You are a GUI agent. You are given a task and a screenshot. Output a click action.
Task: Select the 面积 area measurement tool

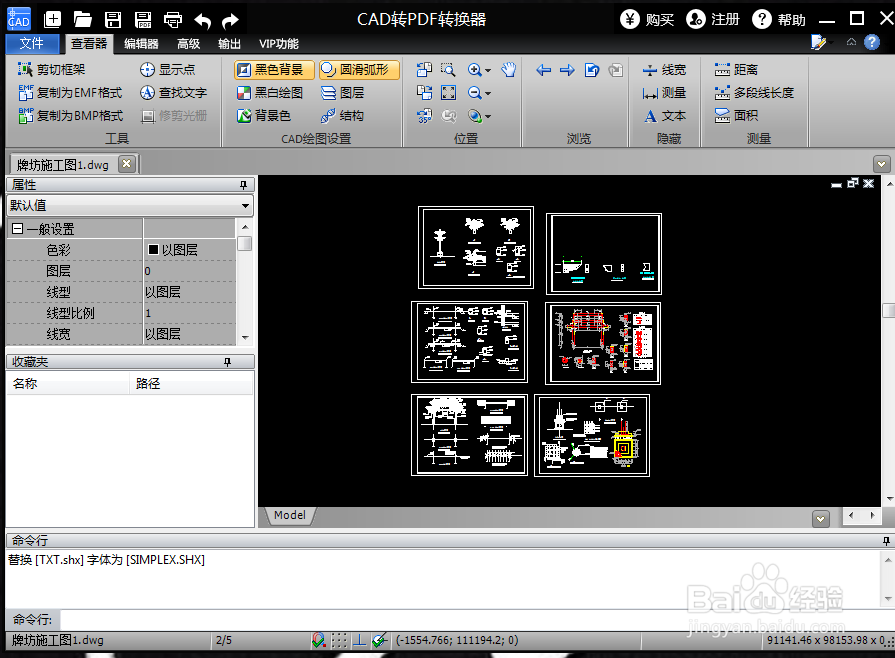(736, 116)
